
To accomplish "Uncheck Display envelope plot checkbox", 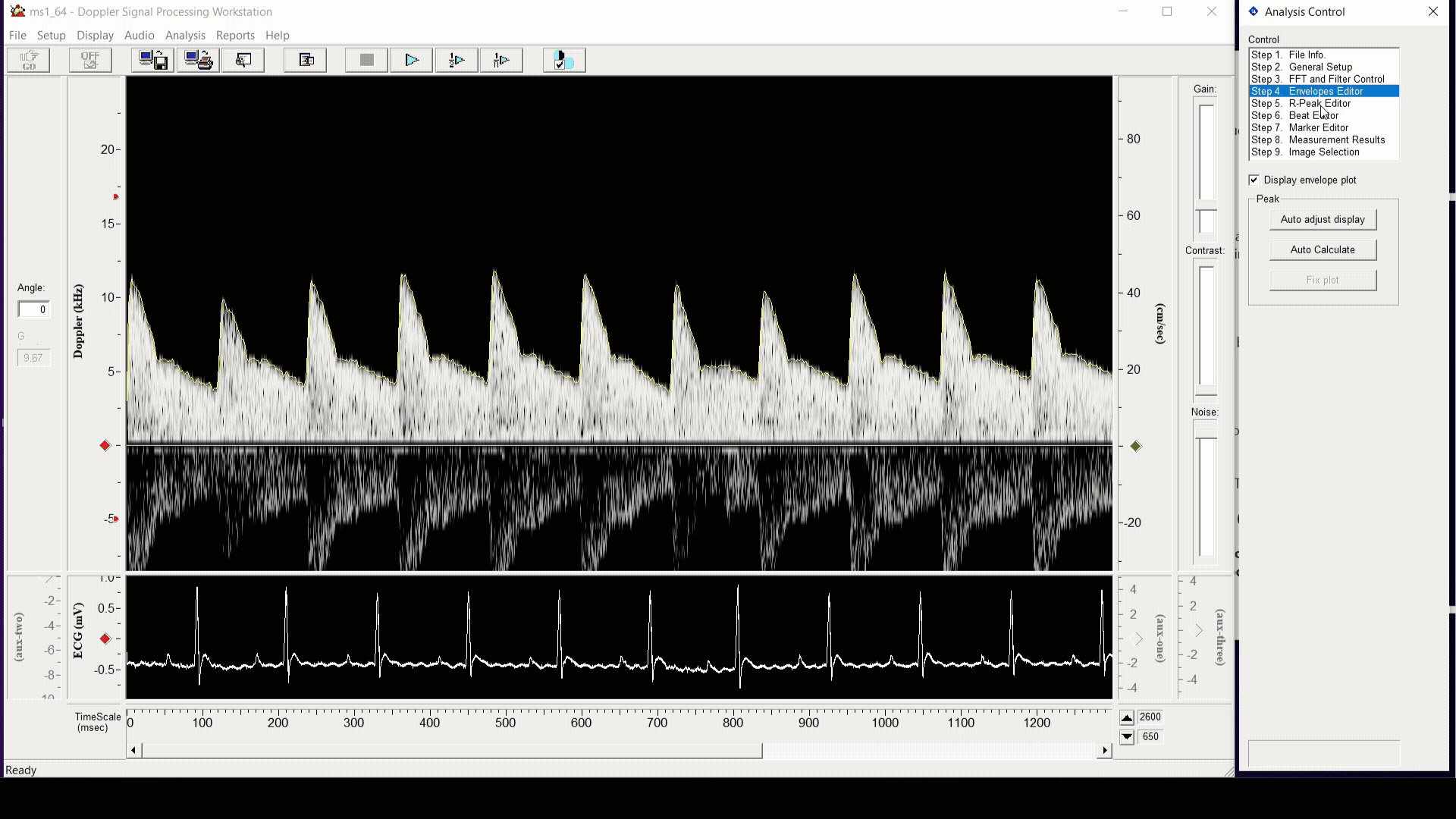I will pos(1254,180).
